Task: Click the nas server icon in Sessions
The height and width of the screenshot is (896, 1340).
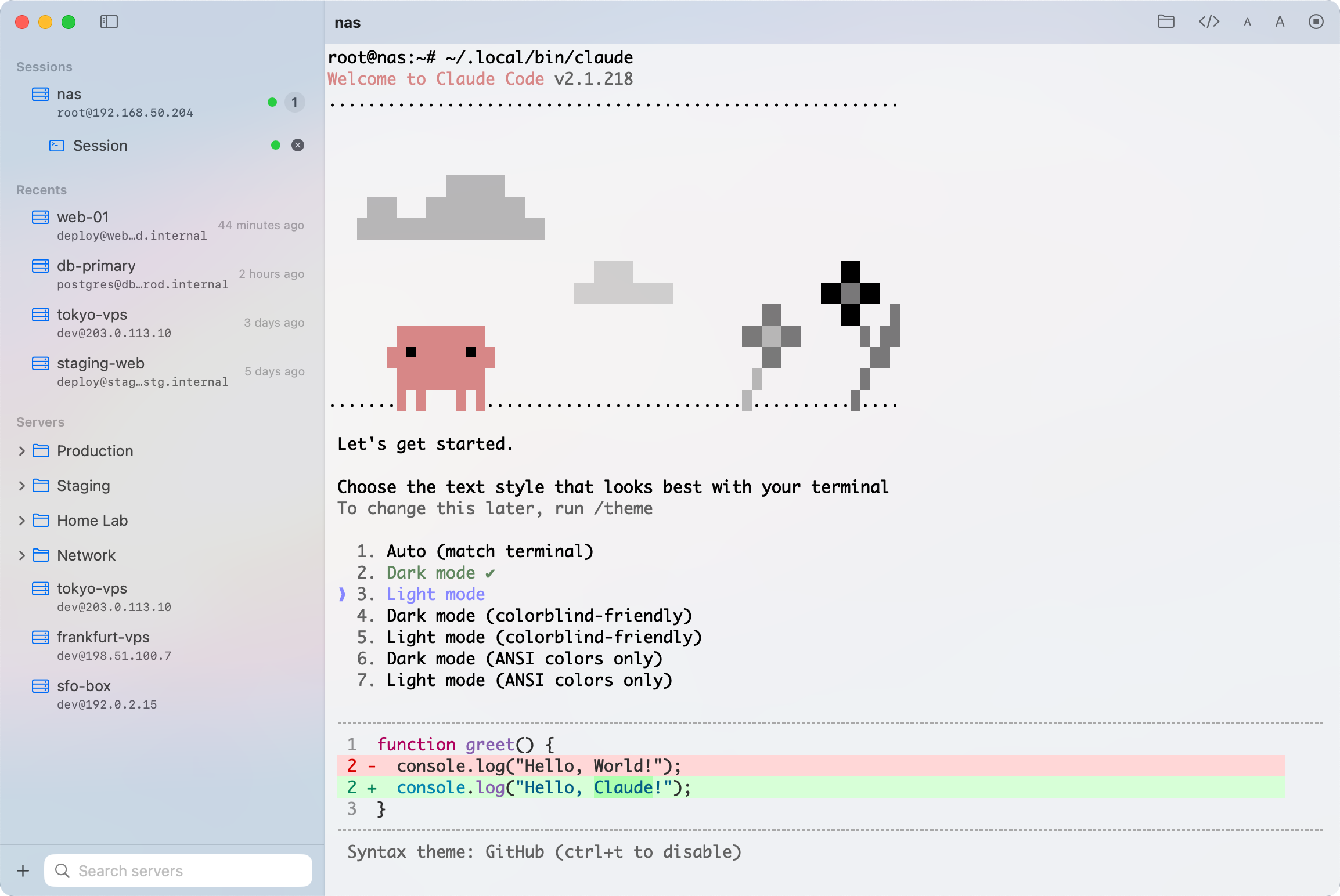Action: click(41, 94)
